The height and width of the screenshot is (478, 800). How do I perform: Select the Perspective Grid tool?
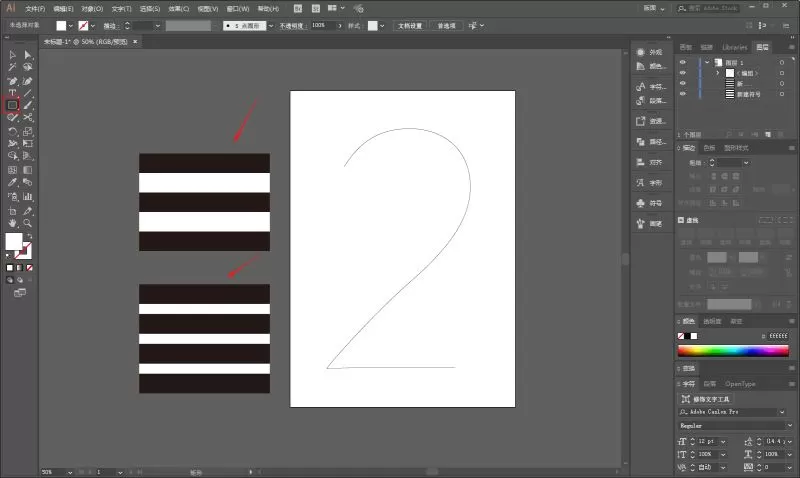[x=28, y=156]
